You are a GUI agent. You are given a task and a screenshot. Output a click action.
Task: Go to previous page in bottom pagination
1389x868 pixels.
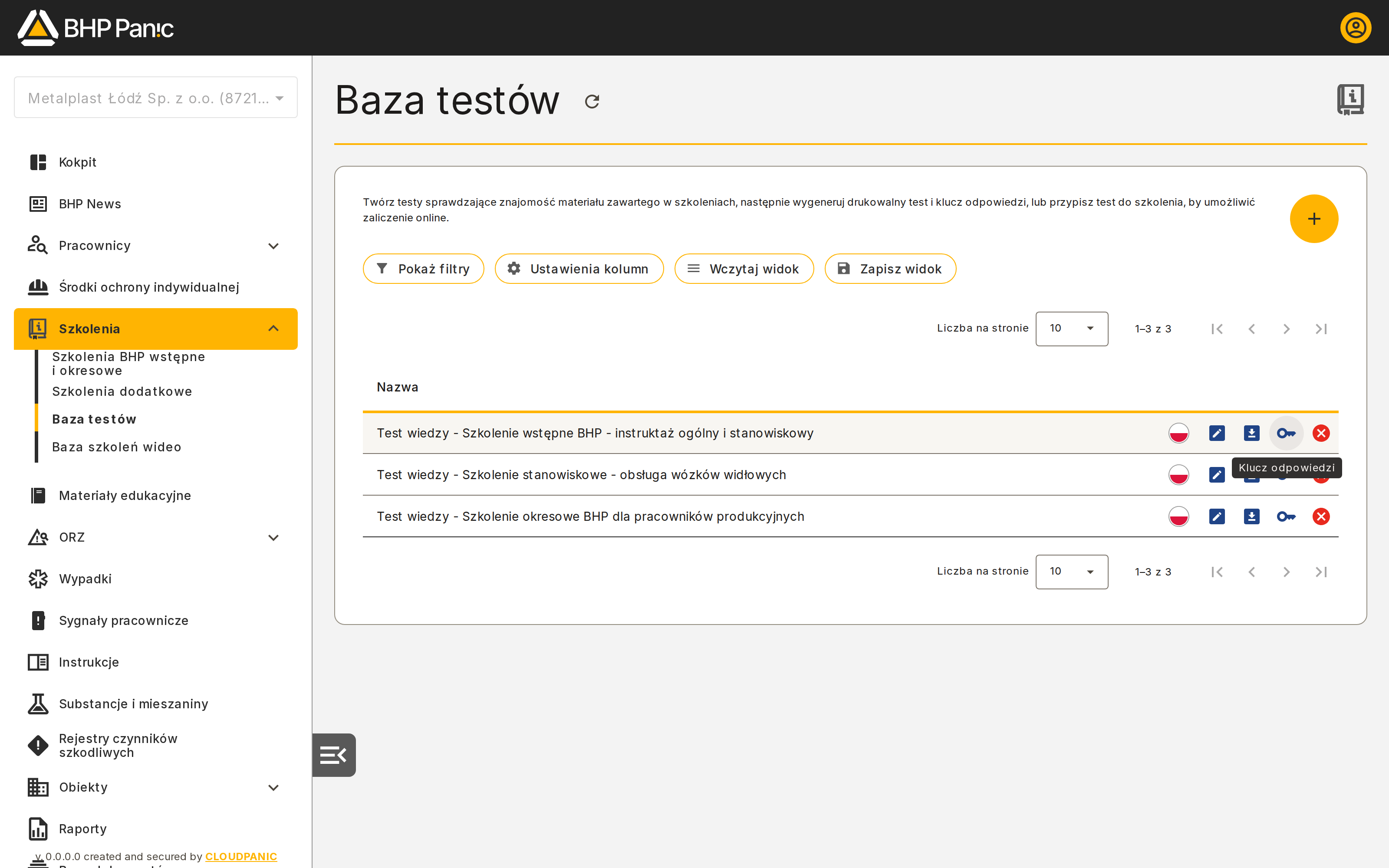(1252, 572)
